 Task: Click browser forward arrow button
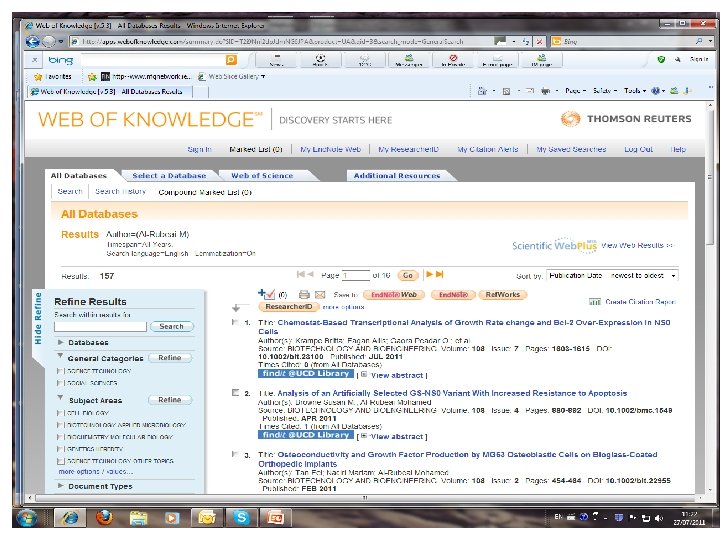click(x=49, y=41)
